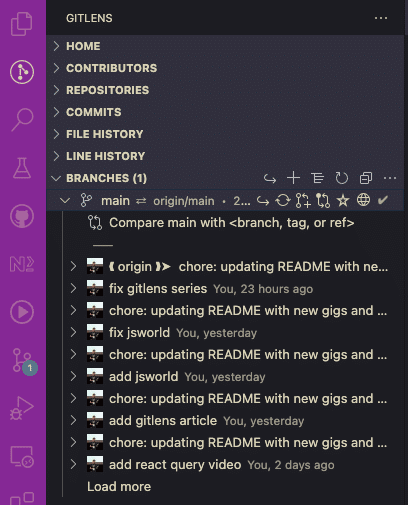Click the plus icon to create branch
The image size is (408, 505).
[x=293, y=178]
